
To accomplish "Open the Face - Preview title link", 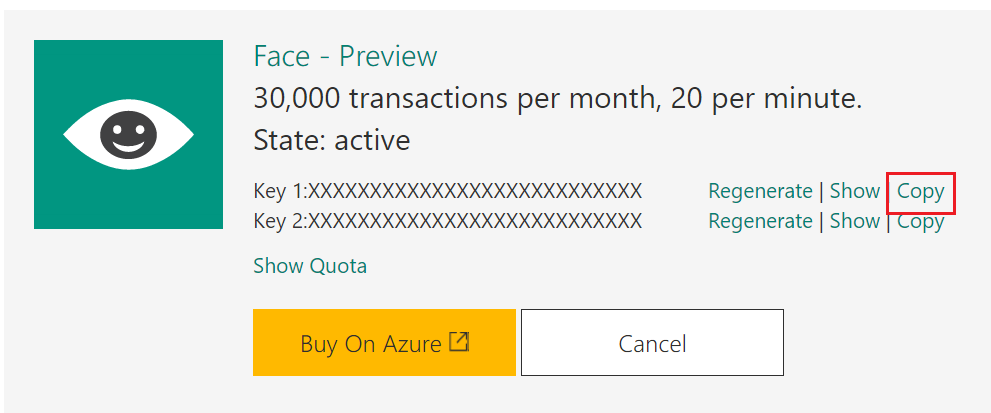I will [345, 56].
